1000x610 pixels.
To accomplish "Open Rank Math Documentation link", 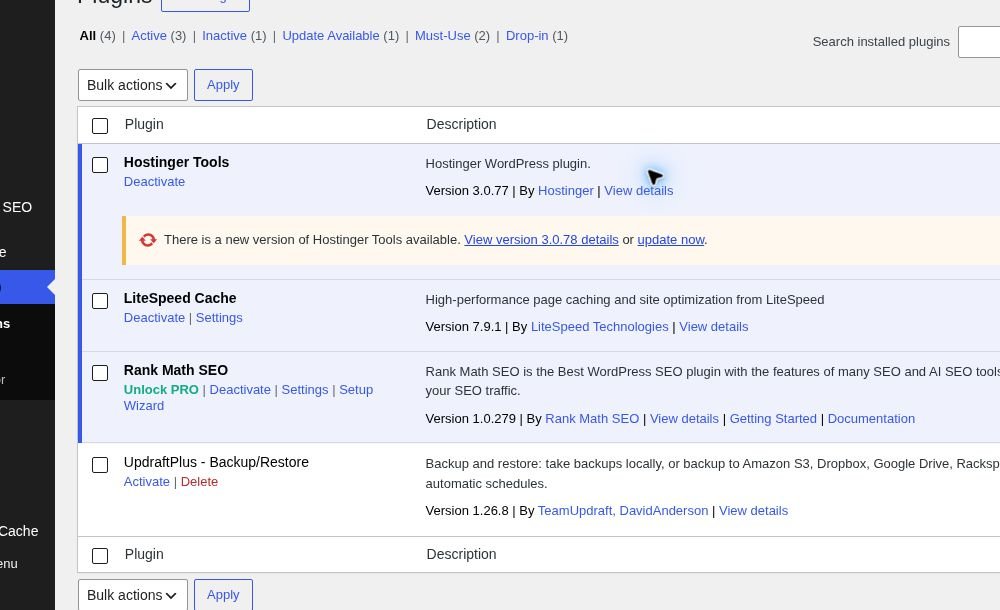I will [x=871, y=419].
